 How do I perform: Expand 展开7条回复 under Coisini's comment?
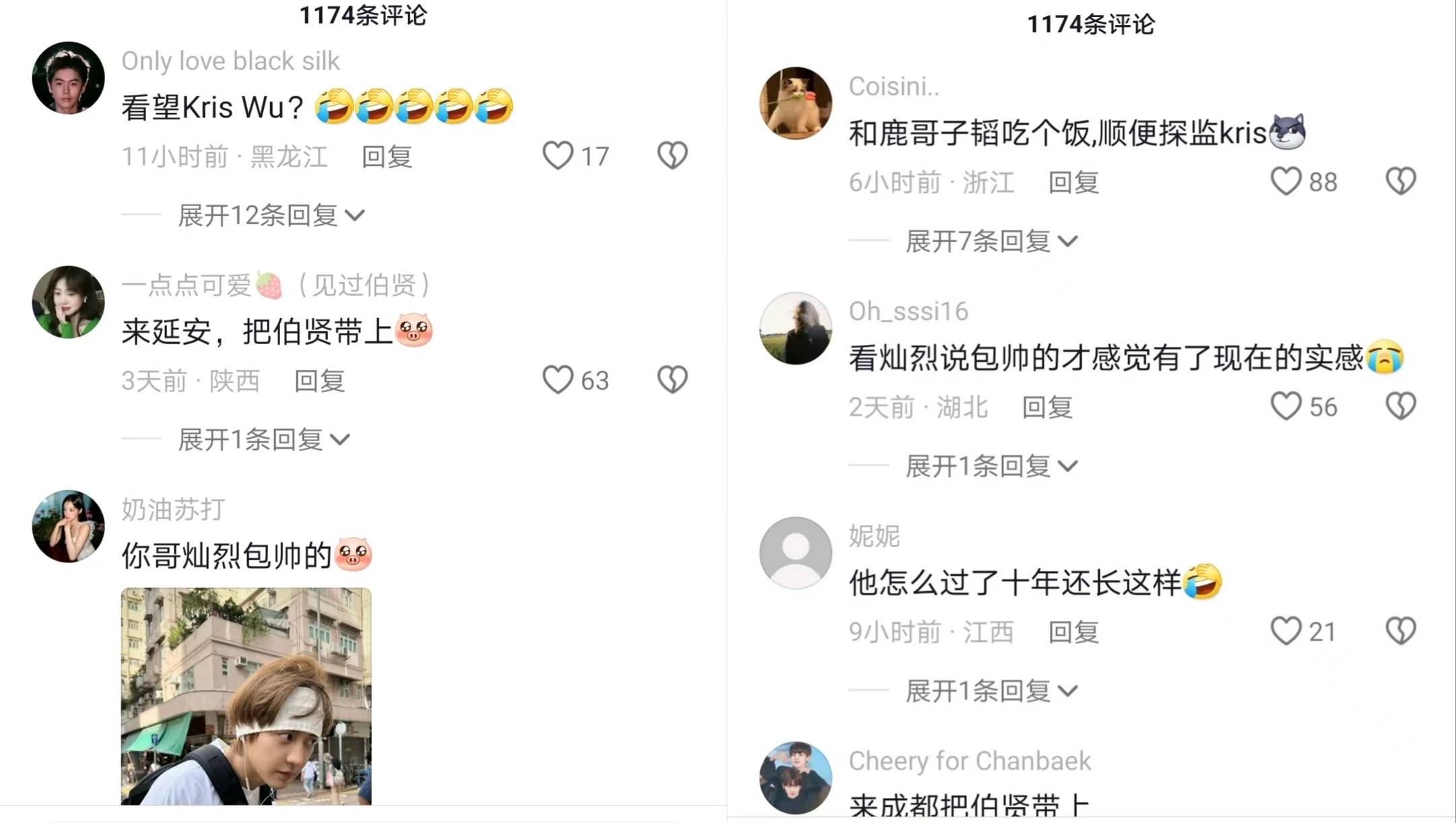point(991,241)
